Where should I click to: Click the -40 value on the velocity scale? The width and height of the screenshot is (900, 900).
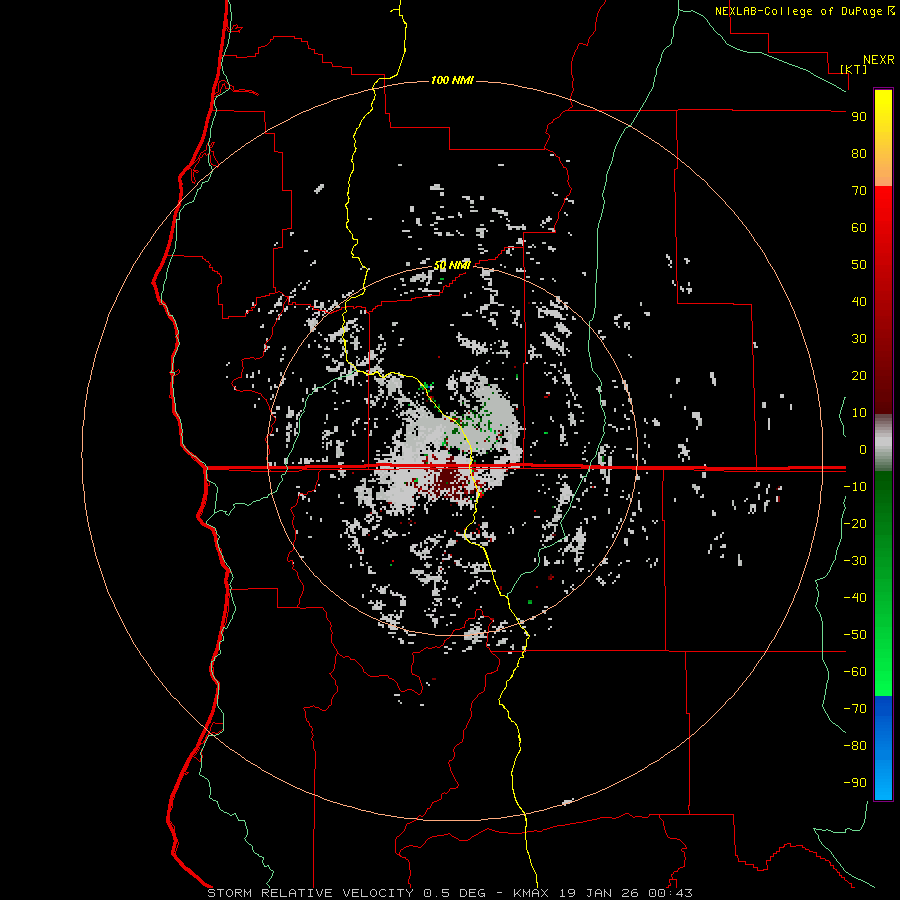coord(855,598)
